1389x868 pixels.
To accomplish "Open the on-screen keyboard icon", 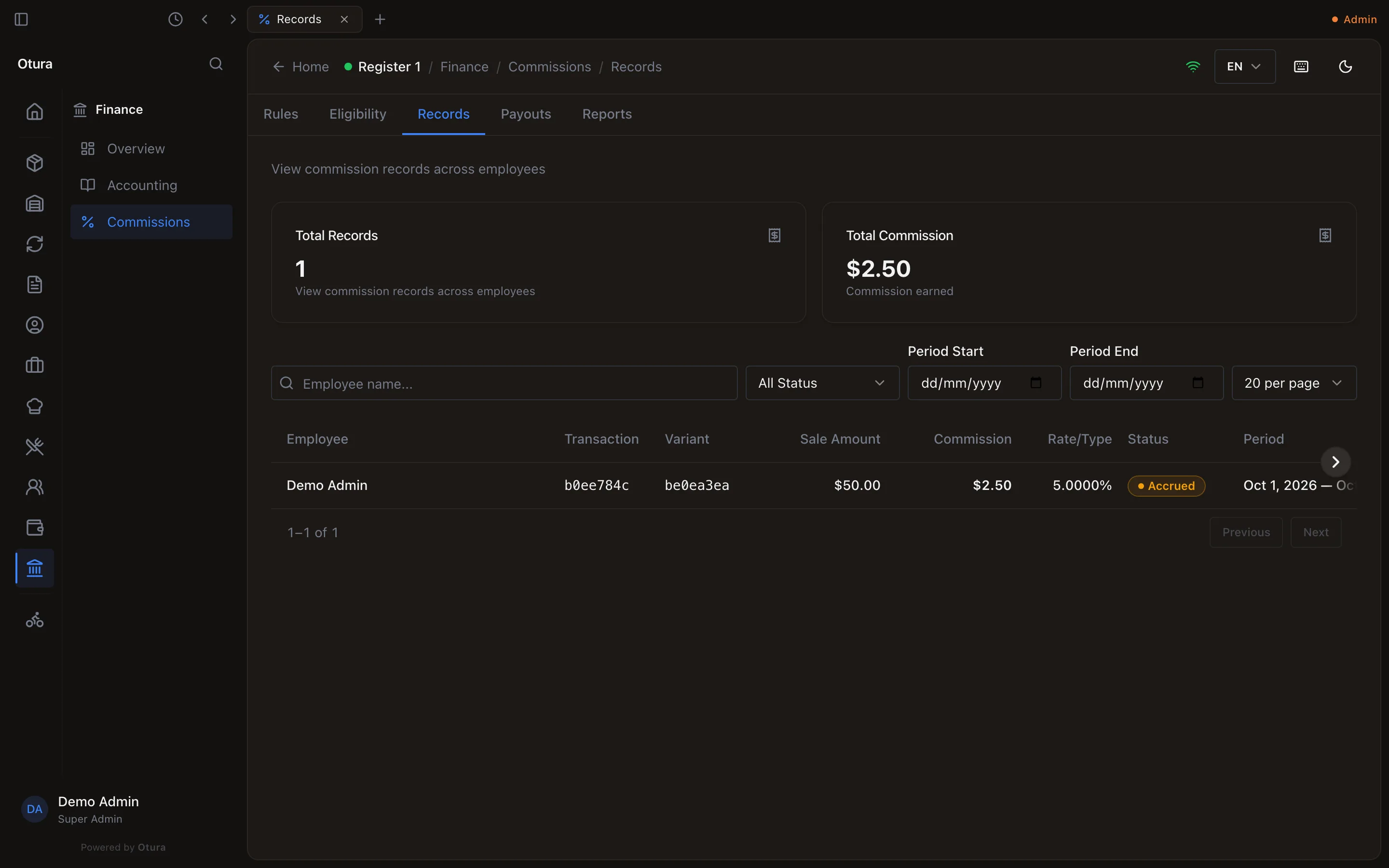I will point(1301,67).
